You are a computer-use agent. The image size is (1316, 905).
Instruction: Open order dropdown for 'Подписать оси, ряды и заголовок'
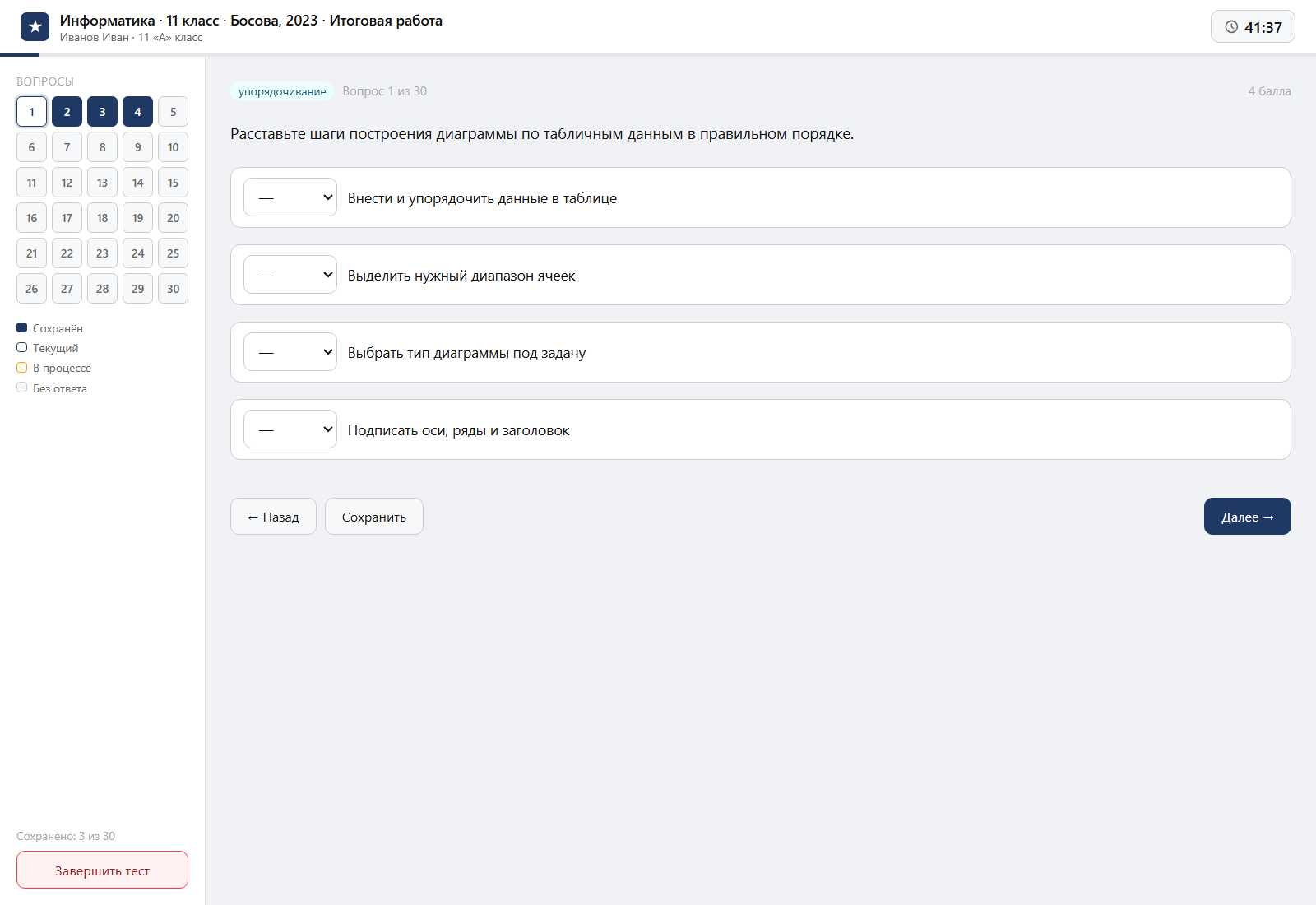(x=290, y=429)
